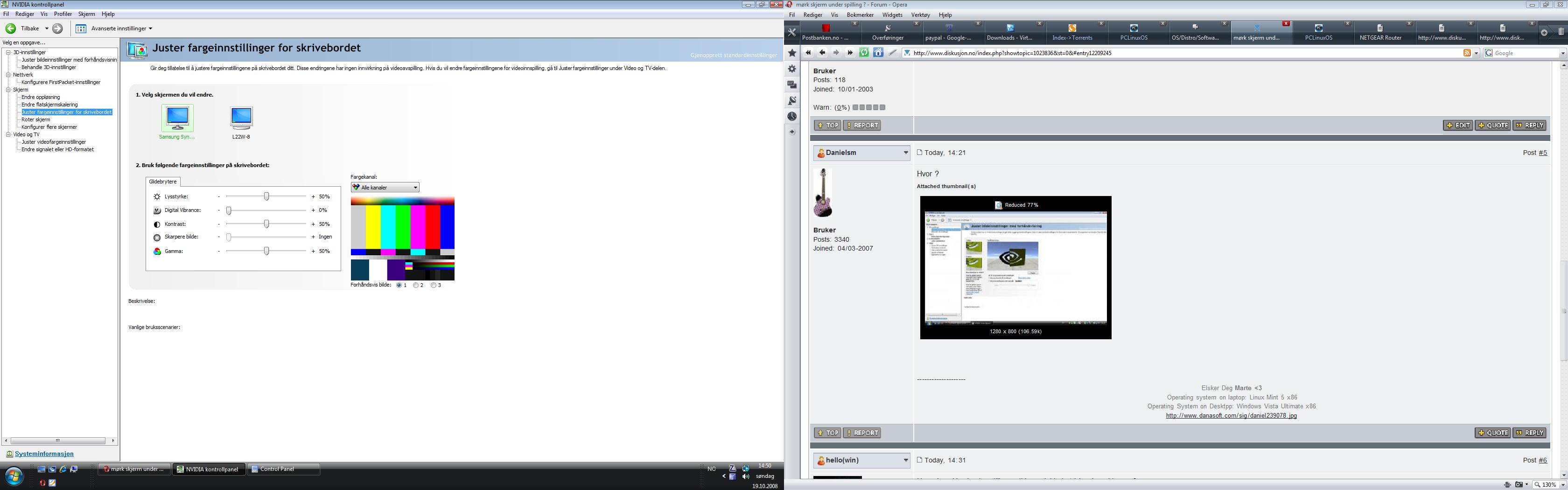Open the Verktøy menu in Opera

point(920,15)
